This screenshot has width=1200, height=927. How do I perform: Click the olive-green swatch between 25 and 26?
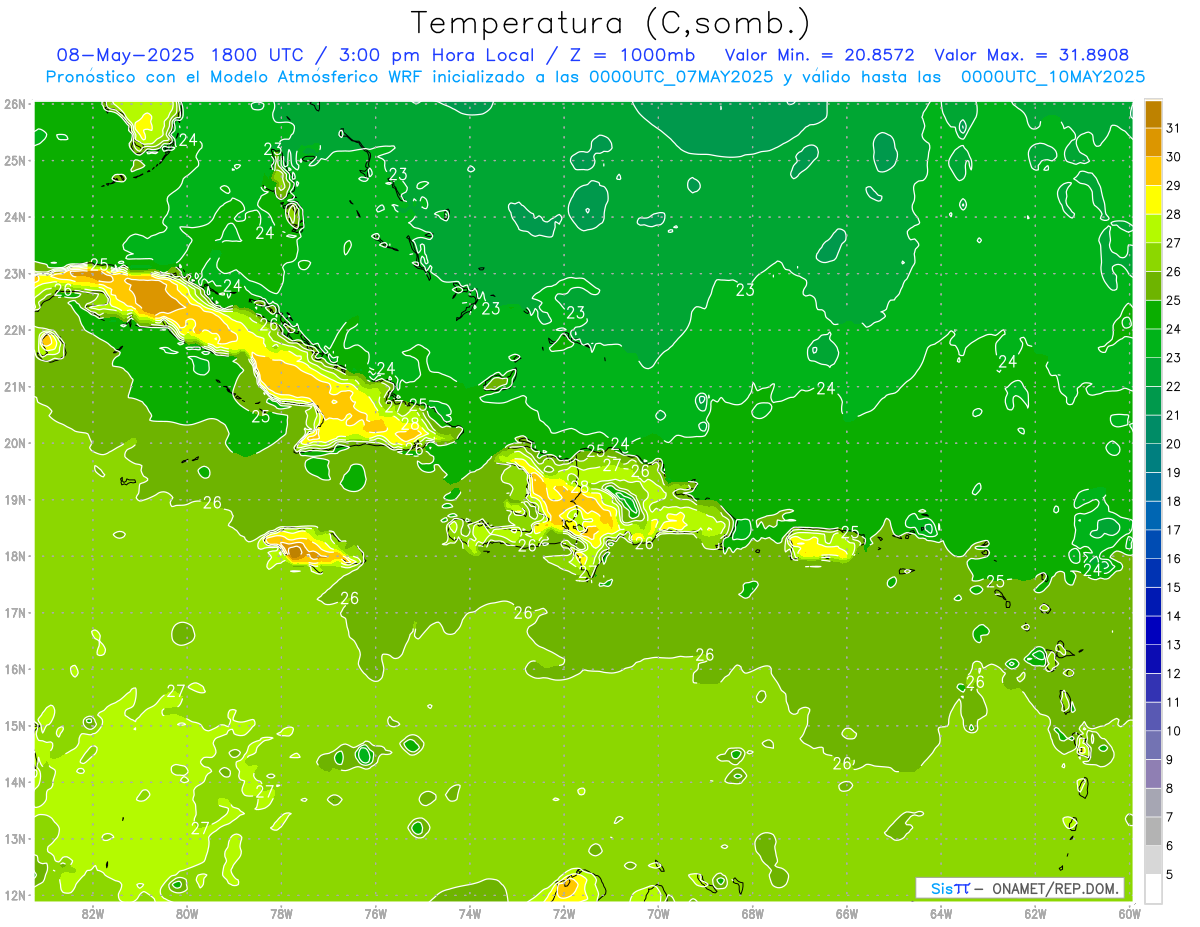coord(1153,286)
